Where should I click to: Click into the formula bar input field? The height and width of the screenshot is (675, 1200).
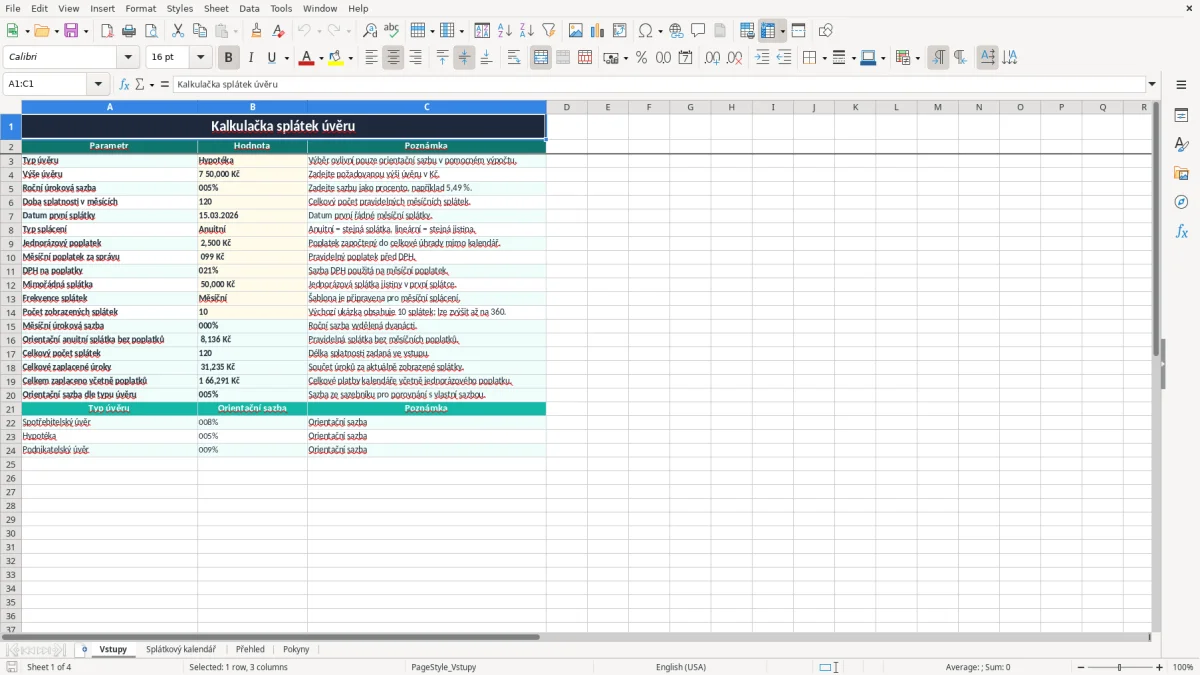659,84
